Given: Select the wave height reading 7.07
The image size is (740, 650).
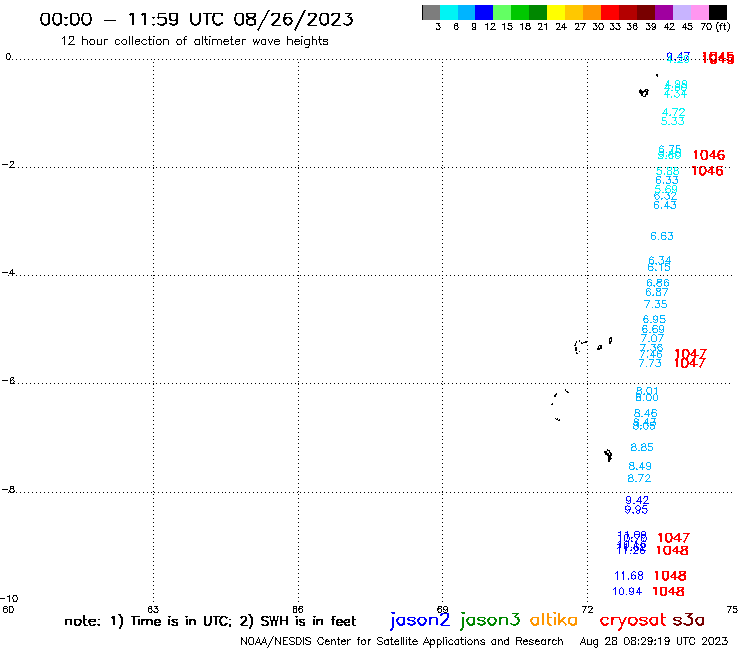Looking at the screenshot, I should coord(652,338).
